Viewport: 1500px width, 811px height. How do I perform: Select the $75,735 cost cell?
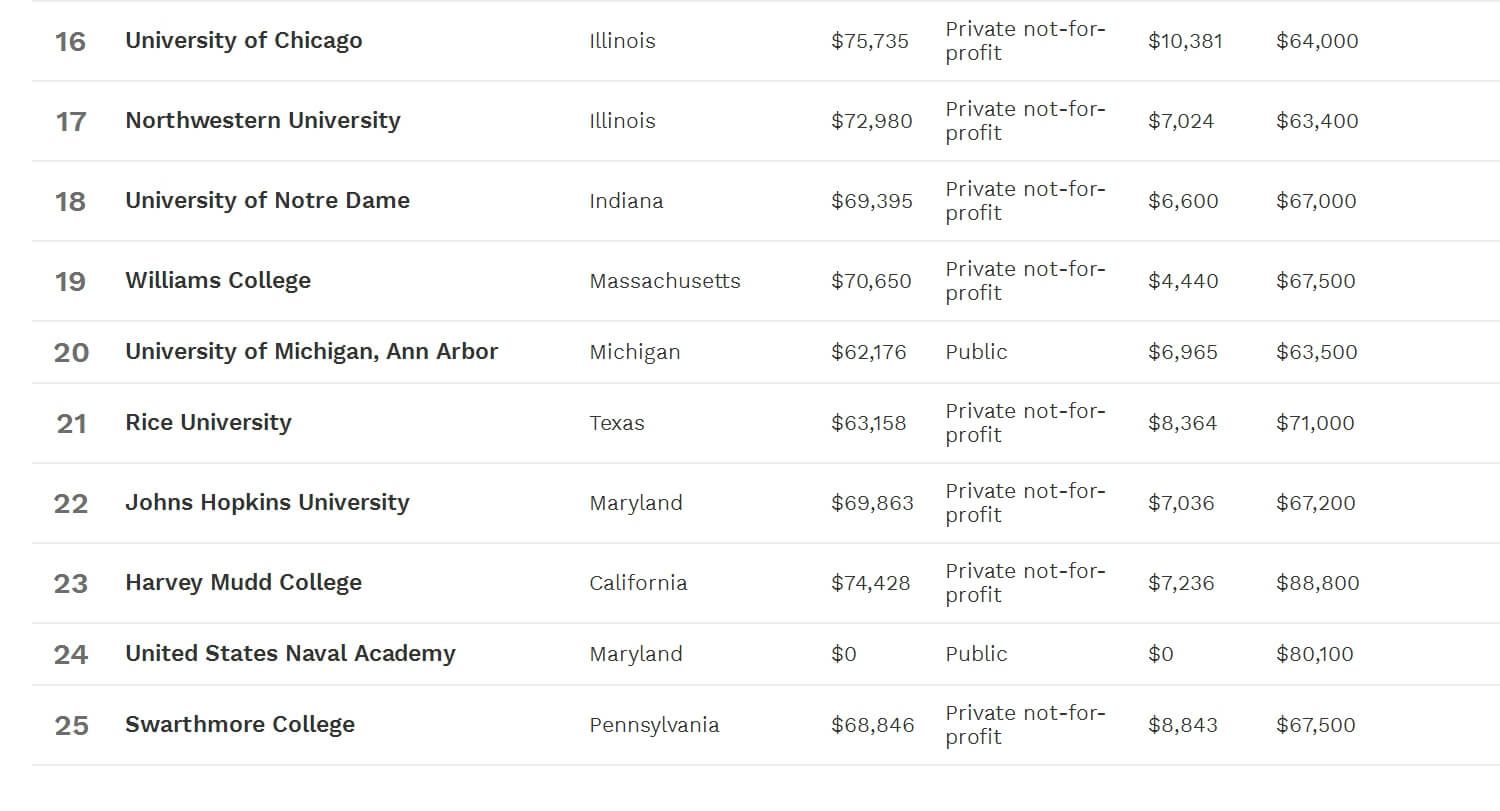pyautogui.click(x=870, y=41)
